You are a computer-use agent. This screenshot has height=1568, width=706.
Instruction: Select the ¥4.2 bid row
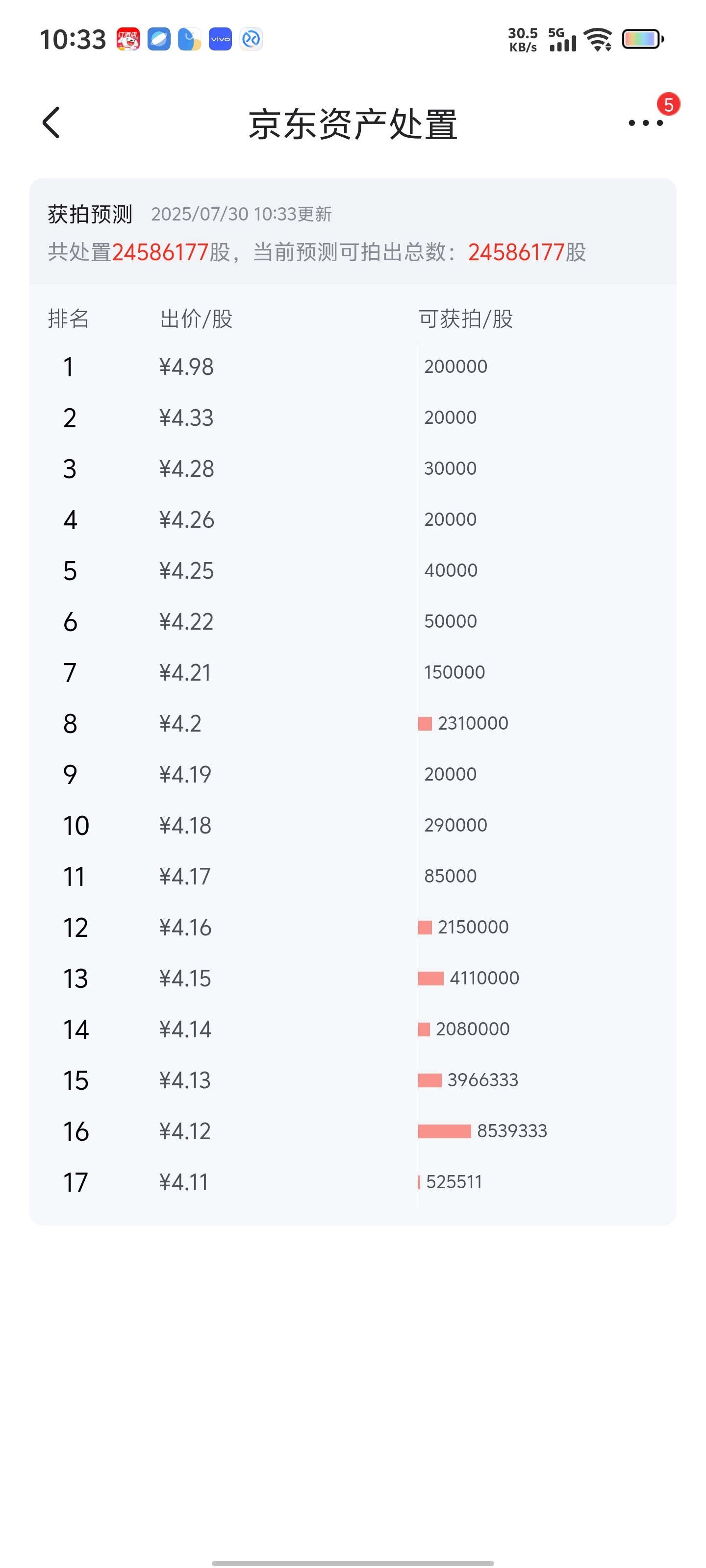tap(353, 724)
